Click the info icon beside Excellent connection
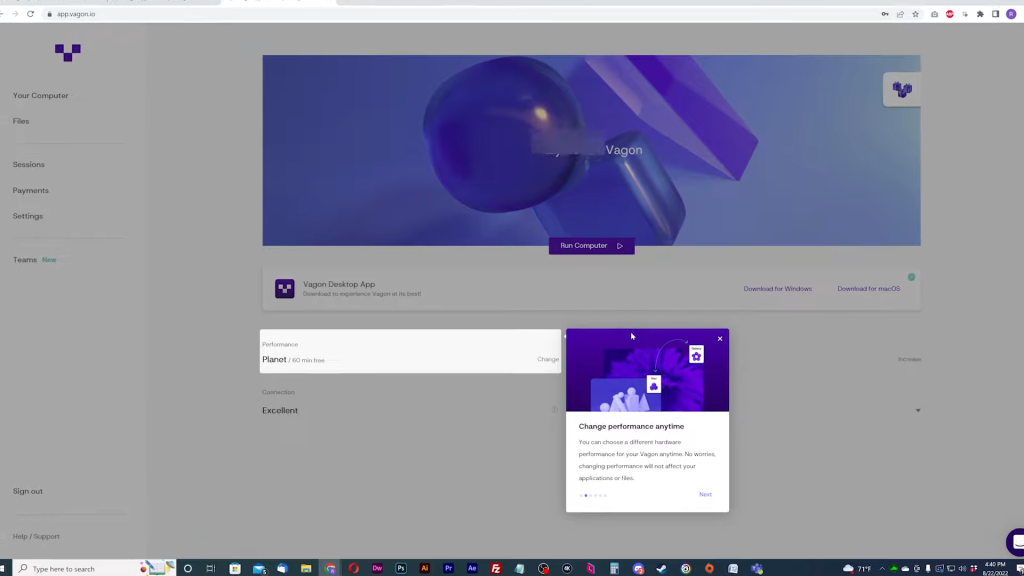 [x=554, y=410]
